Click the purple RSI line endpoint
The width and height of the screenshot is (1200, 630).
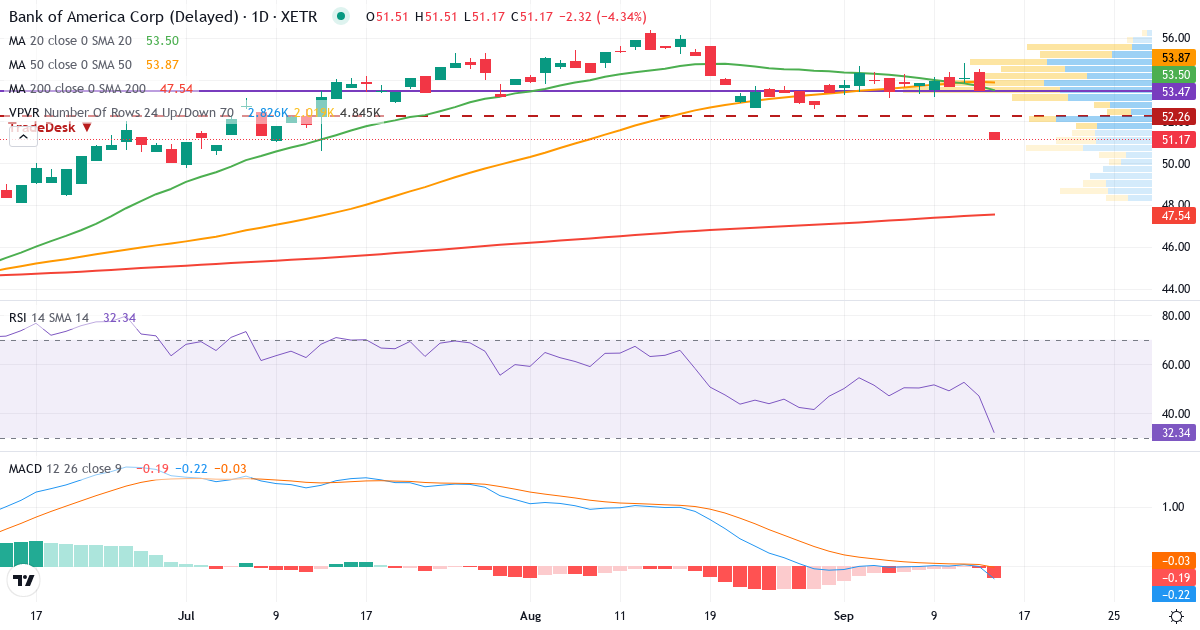[994, 432]
